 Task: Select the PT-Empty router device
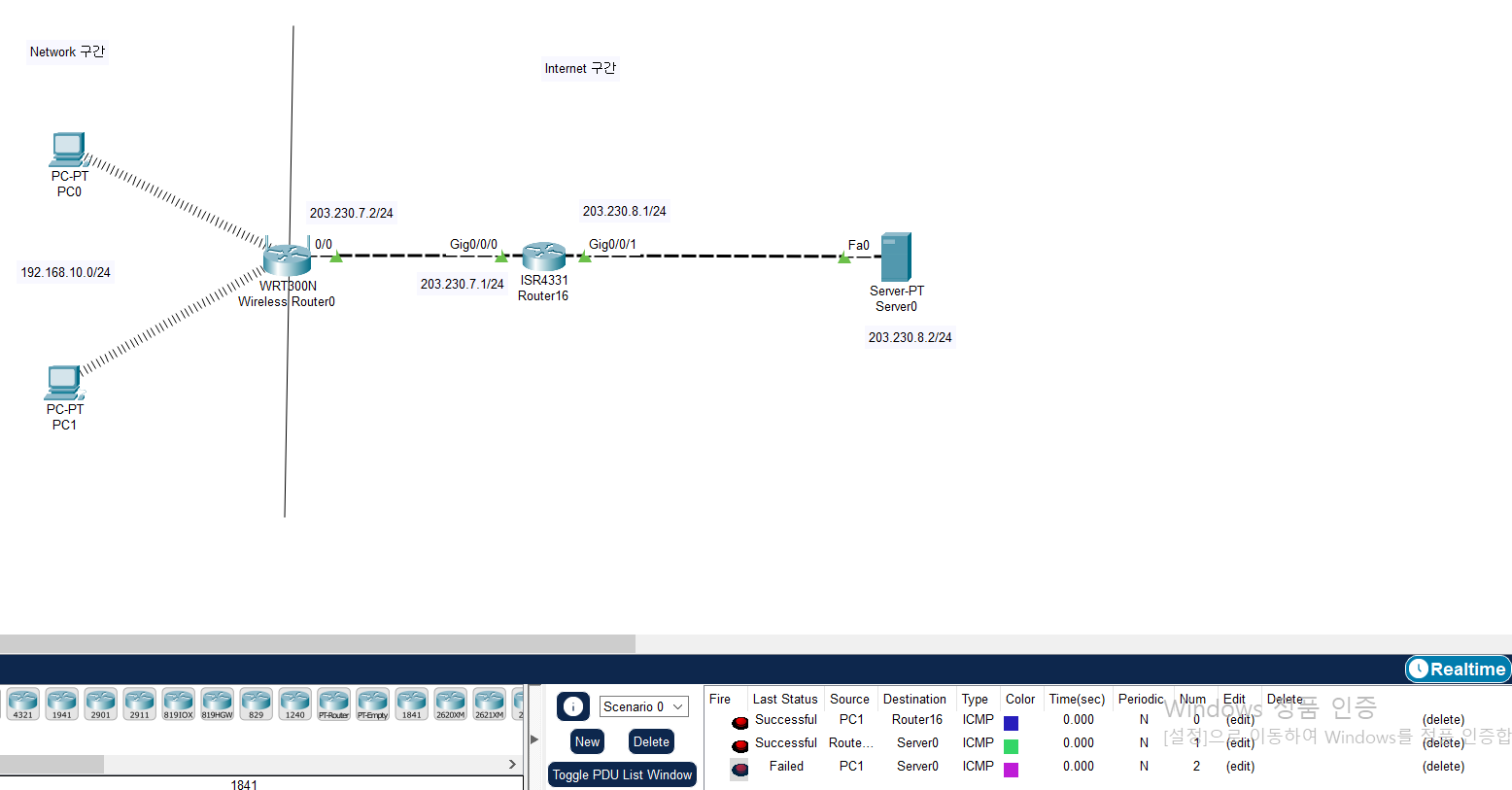point(372,704)
